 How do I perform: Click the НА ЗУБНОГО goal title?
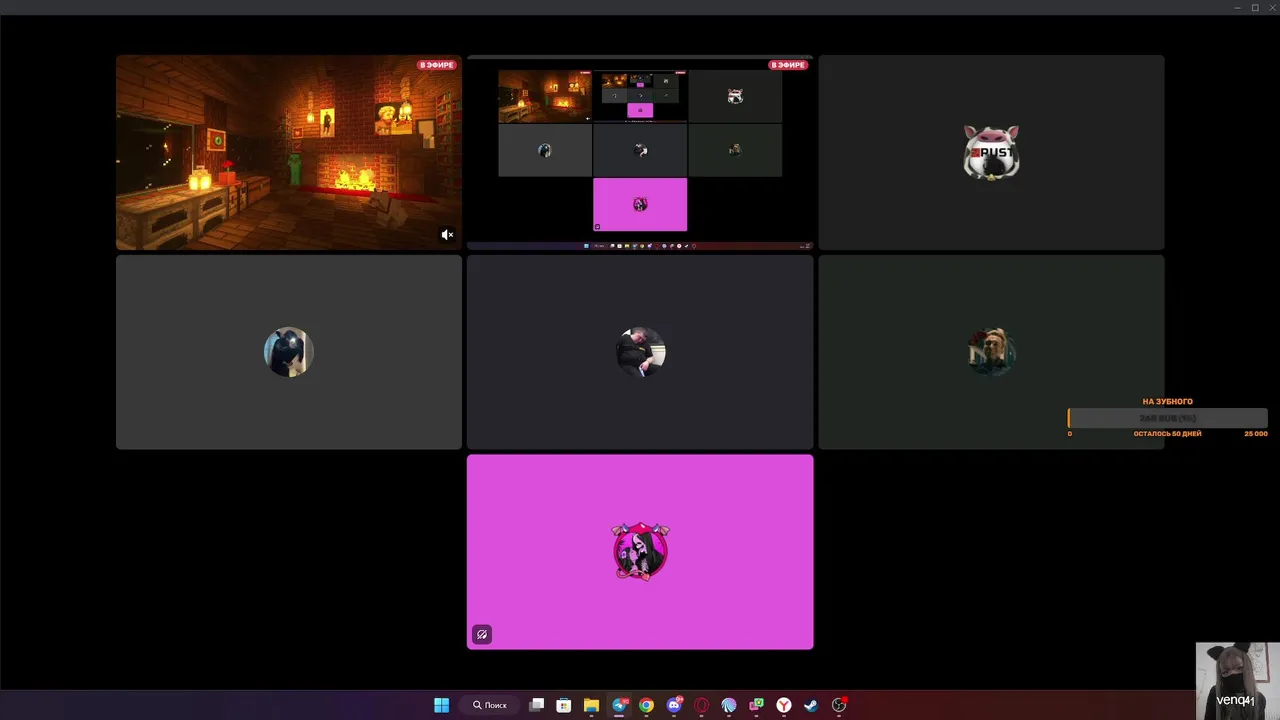[1167, 402]
